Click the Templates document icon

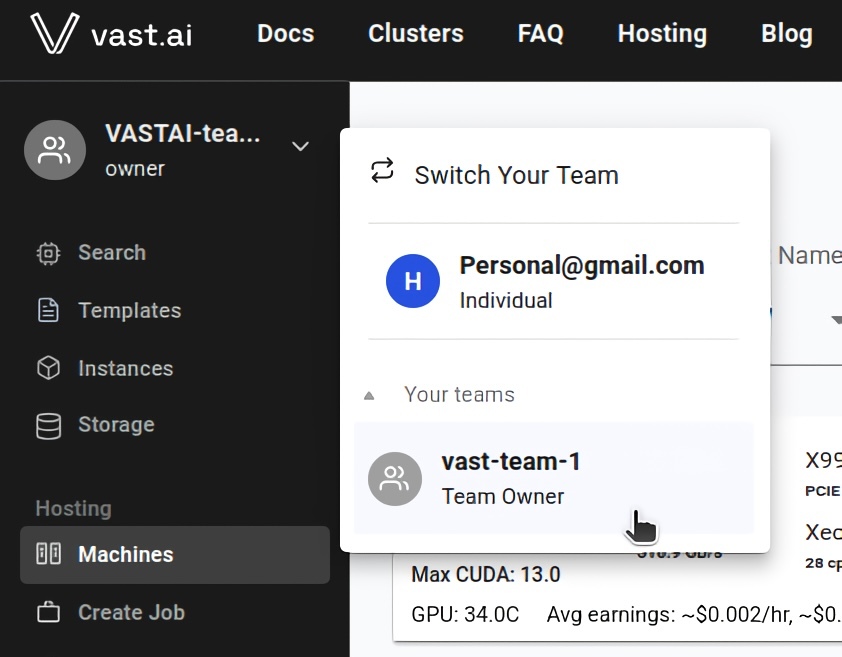point(48,311)
